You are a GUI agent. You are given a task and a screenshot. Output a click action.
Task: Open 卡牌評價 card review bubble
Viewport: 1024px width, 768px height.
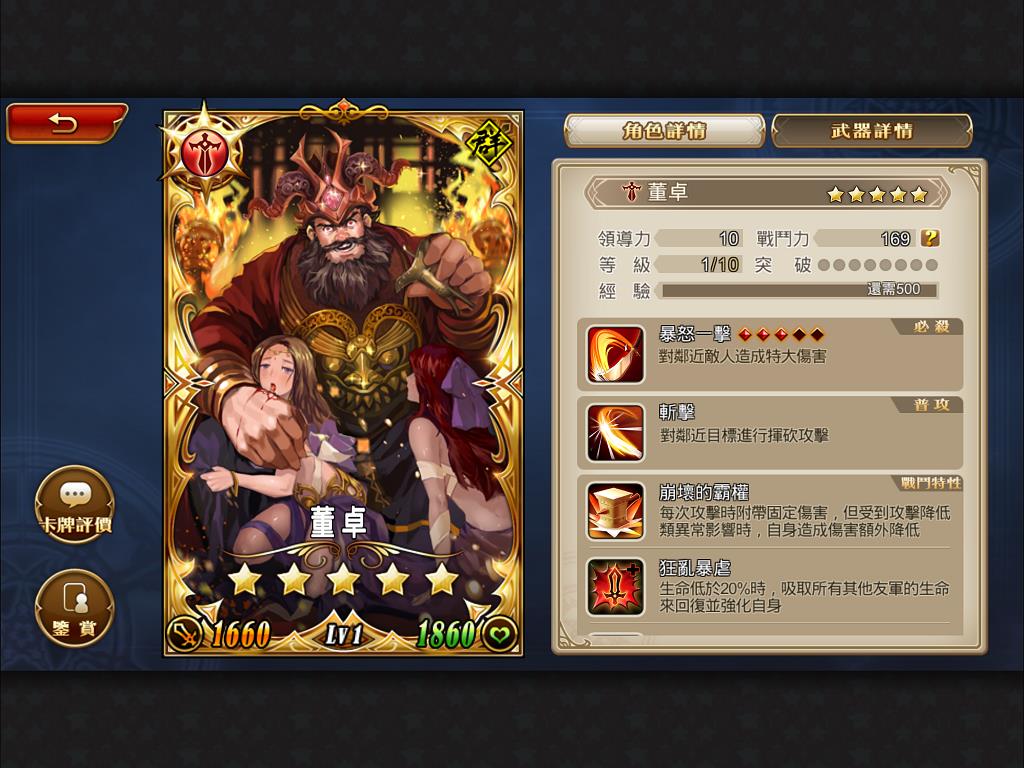coord(75,504)
